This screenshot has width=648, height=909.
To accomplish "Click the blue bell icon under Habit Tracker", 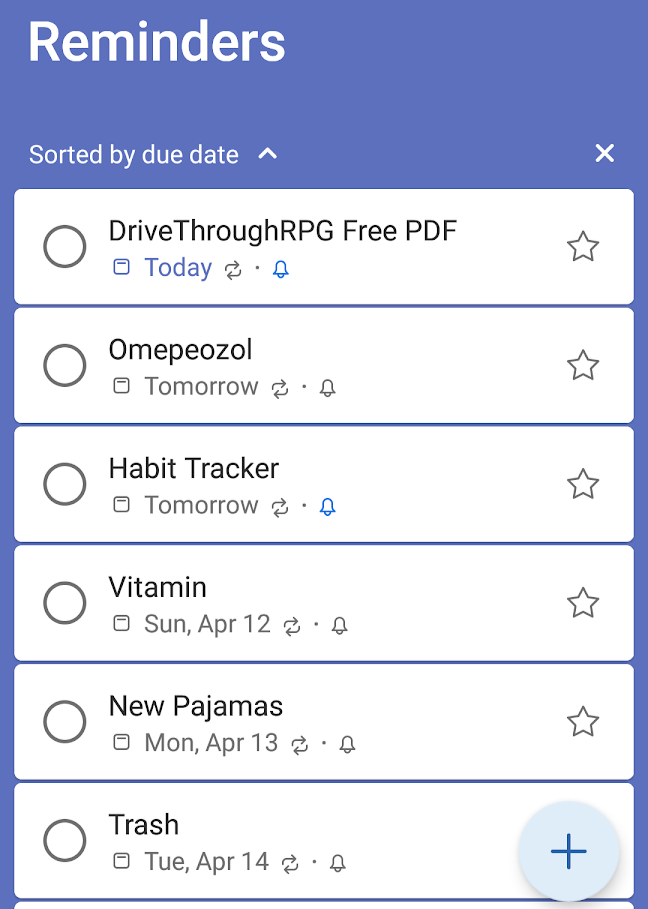I will pos(327,507).
